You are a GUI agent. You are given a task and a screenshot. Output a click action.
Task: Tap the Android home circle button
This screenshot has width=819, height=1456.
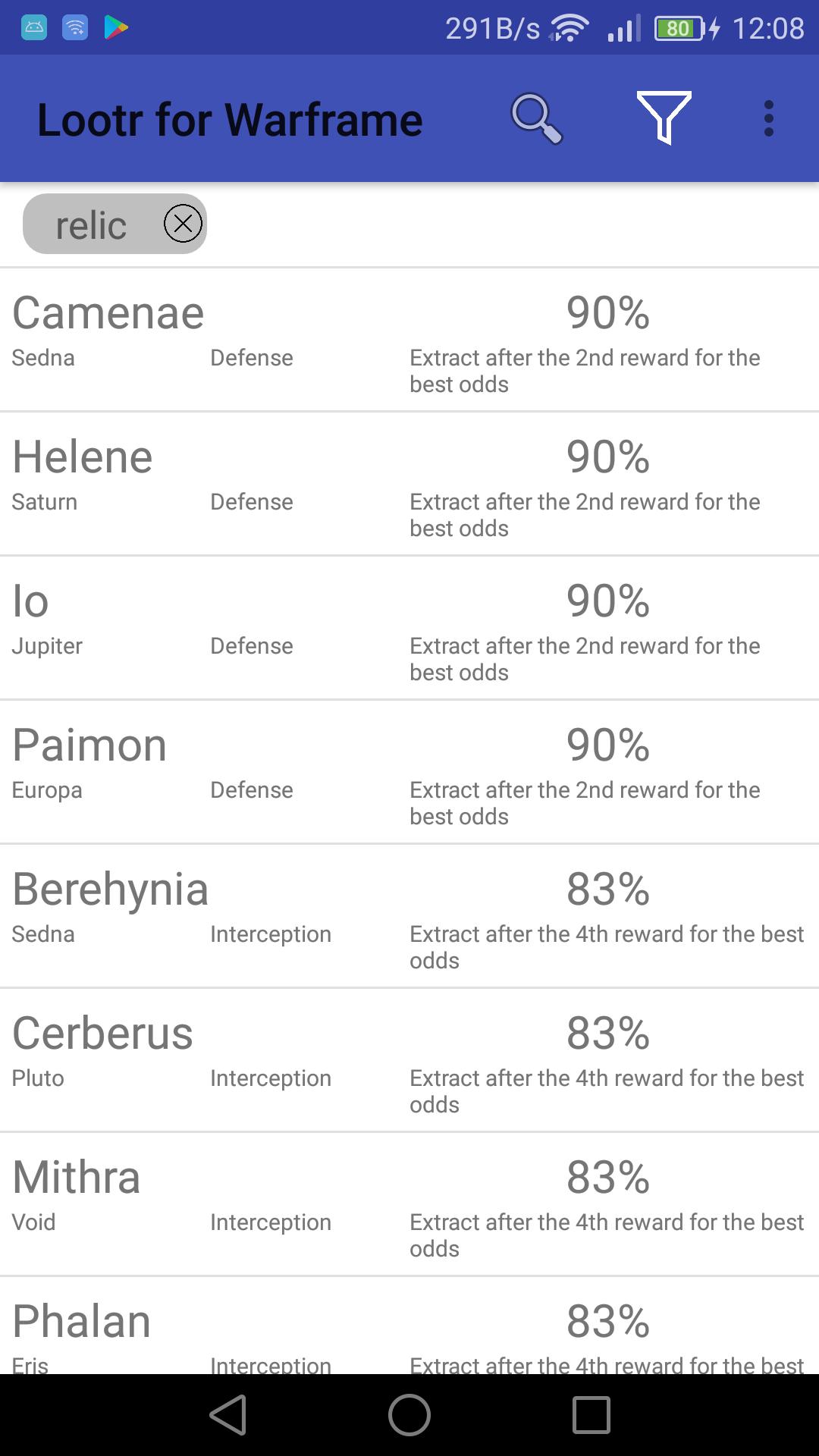click(409, 1415)
